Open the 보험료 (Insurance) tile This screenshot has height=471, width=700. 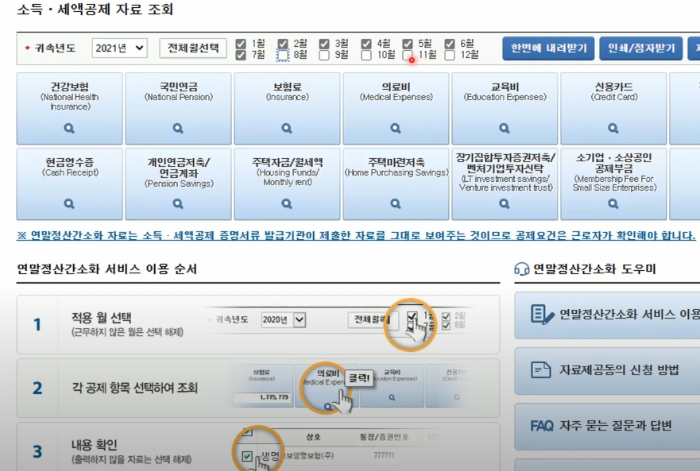click(287, 108)
